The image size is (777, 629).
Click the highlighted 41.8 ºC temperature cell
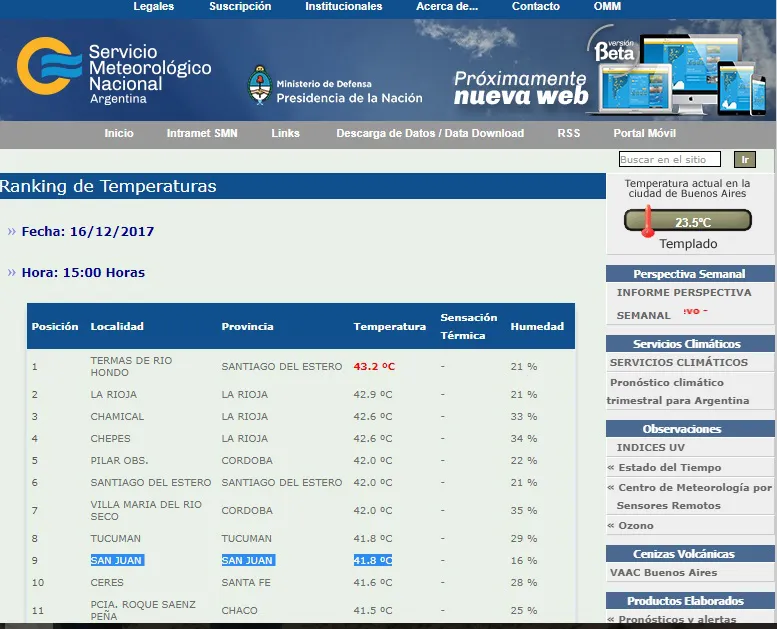(x=373, y=560)
